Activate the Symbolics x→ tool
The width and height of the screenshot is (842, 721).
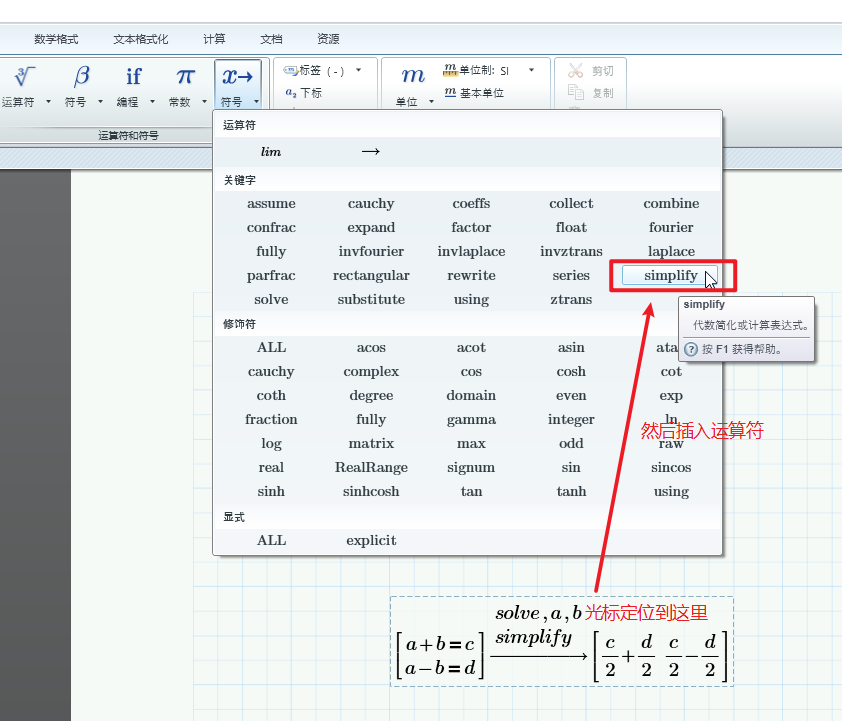pyautogui.click(x=235, y=75)
